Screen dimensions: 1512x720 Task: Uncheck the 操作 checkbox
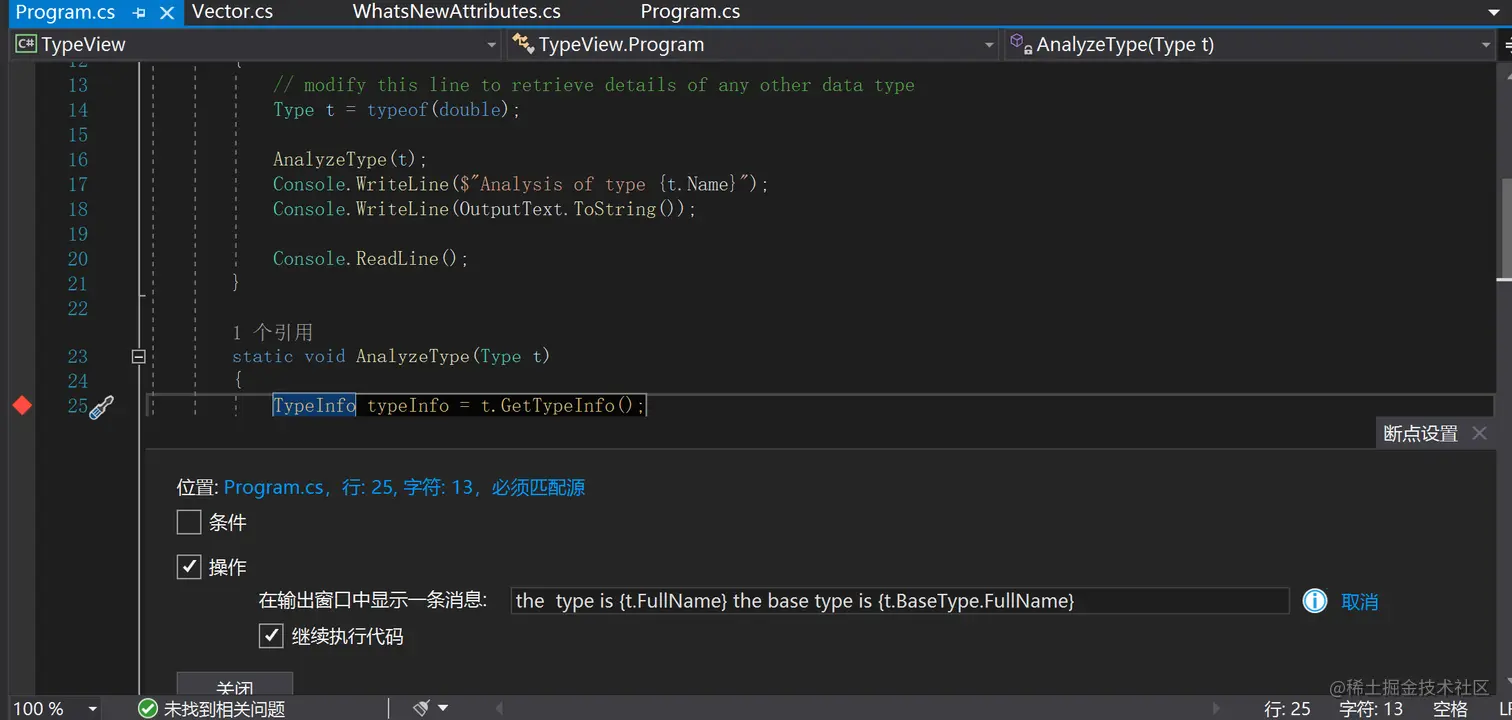(189, 567)
